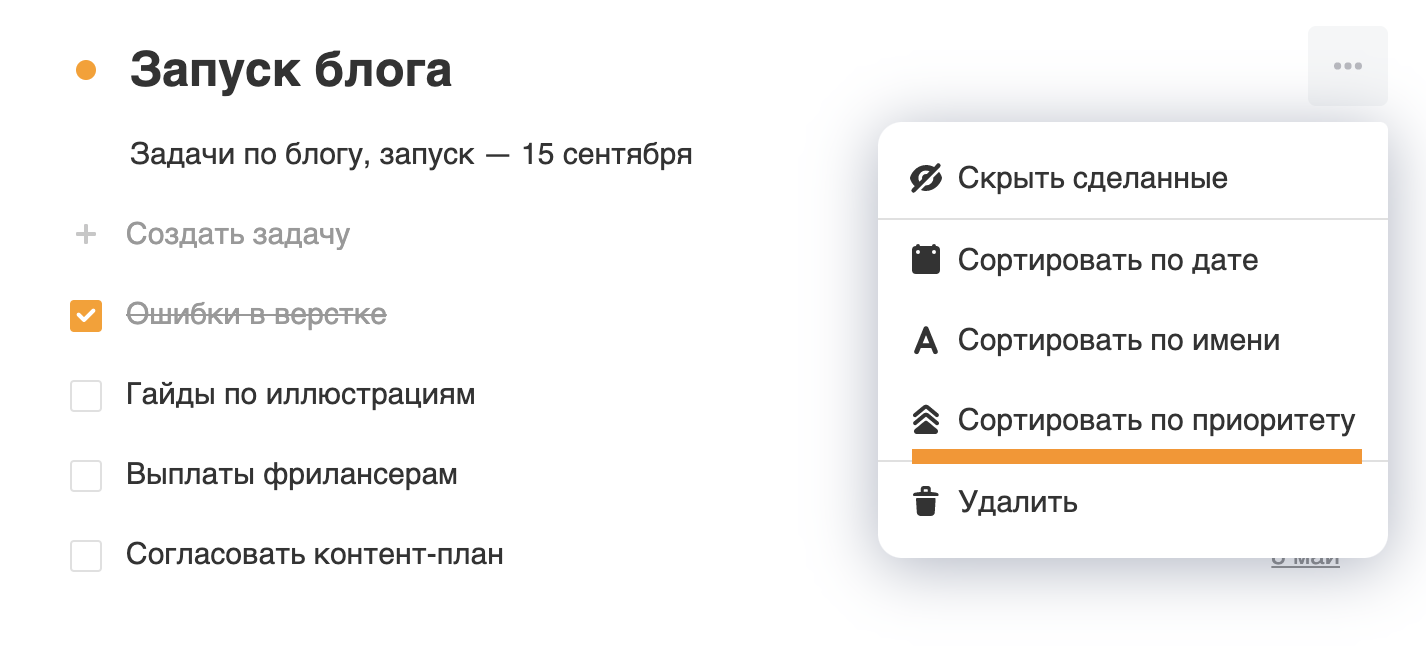Image resolution: width=1426 pixels, height=672 pixels.
Task: Mark Выплаты фрилансерам as done
Action: coord(86,475)
